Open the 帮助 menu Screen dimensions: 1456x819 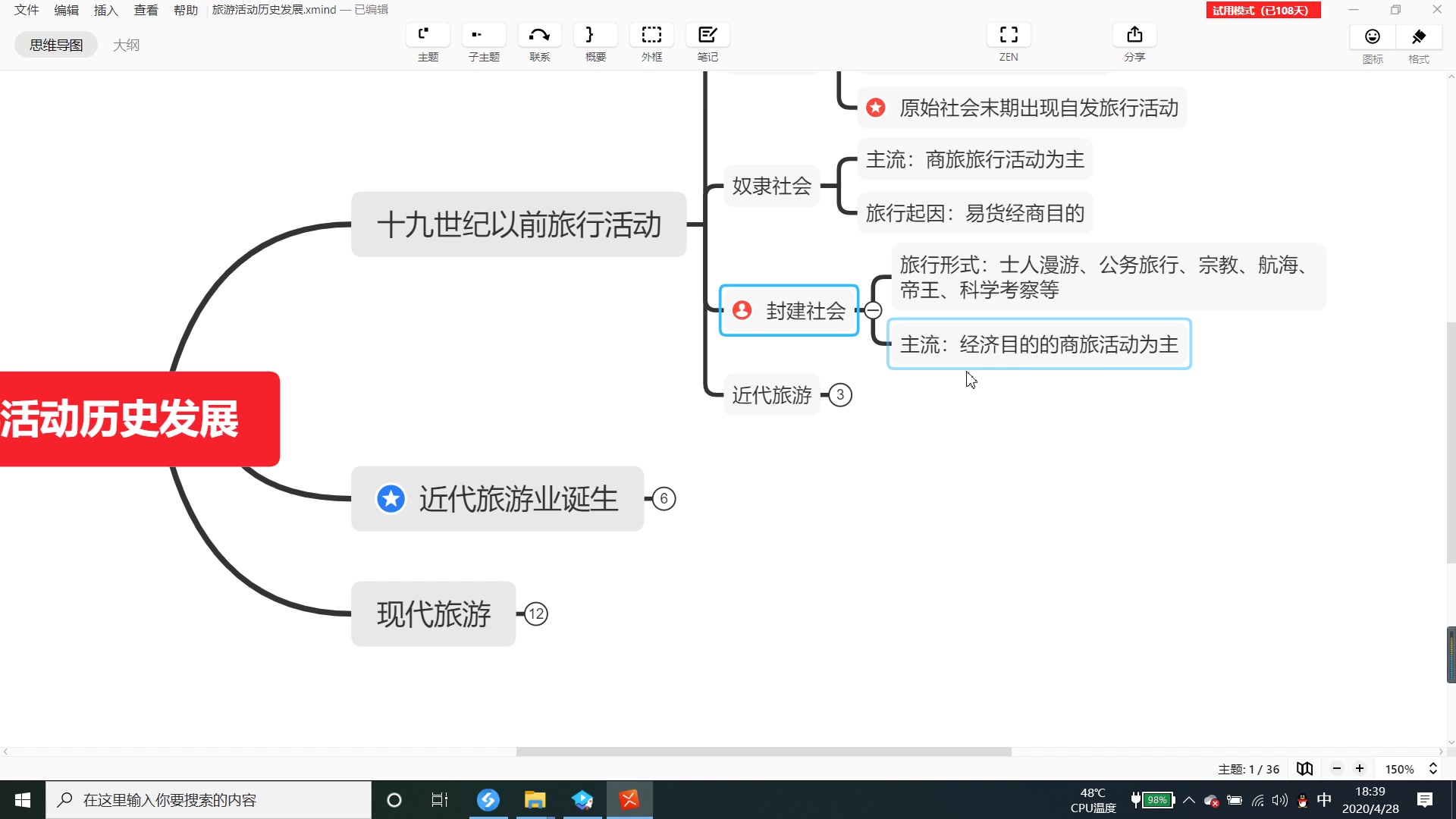point(186,10)
